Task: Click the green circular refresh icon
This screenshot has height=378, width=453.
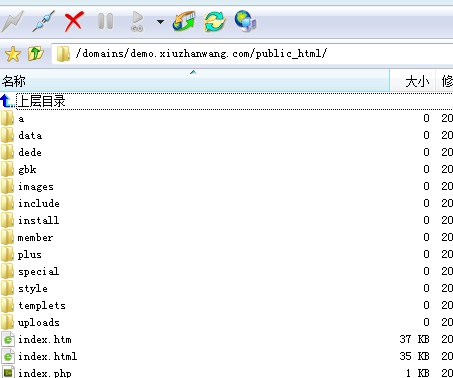Action: click(215, 22)
